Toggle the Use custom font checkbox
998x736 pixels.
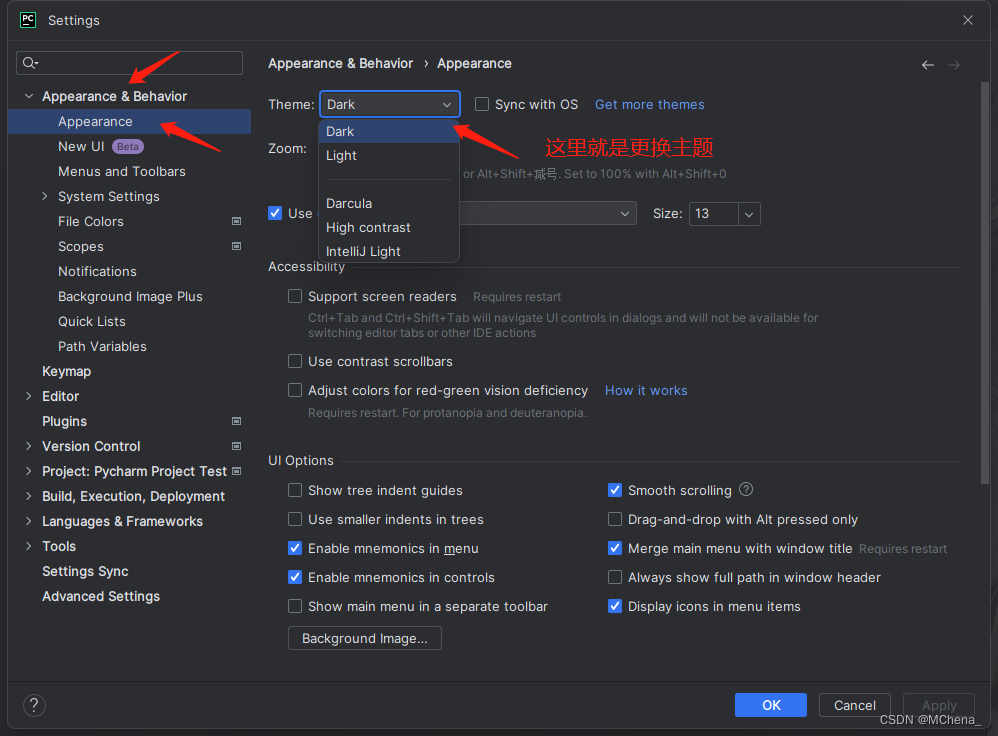coord(275,213)
